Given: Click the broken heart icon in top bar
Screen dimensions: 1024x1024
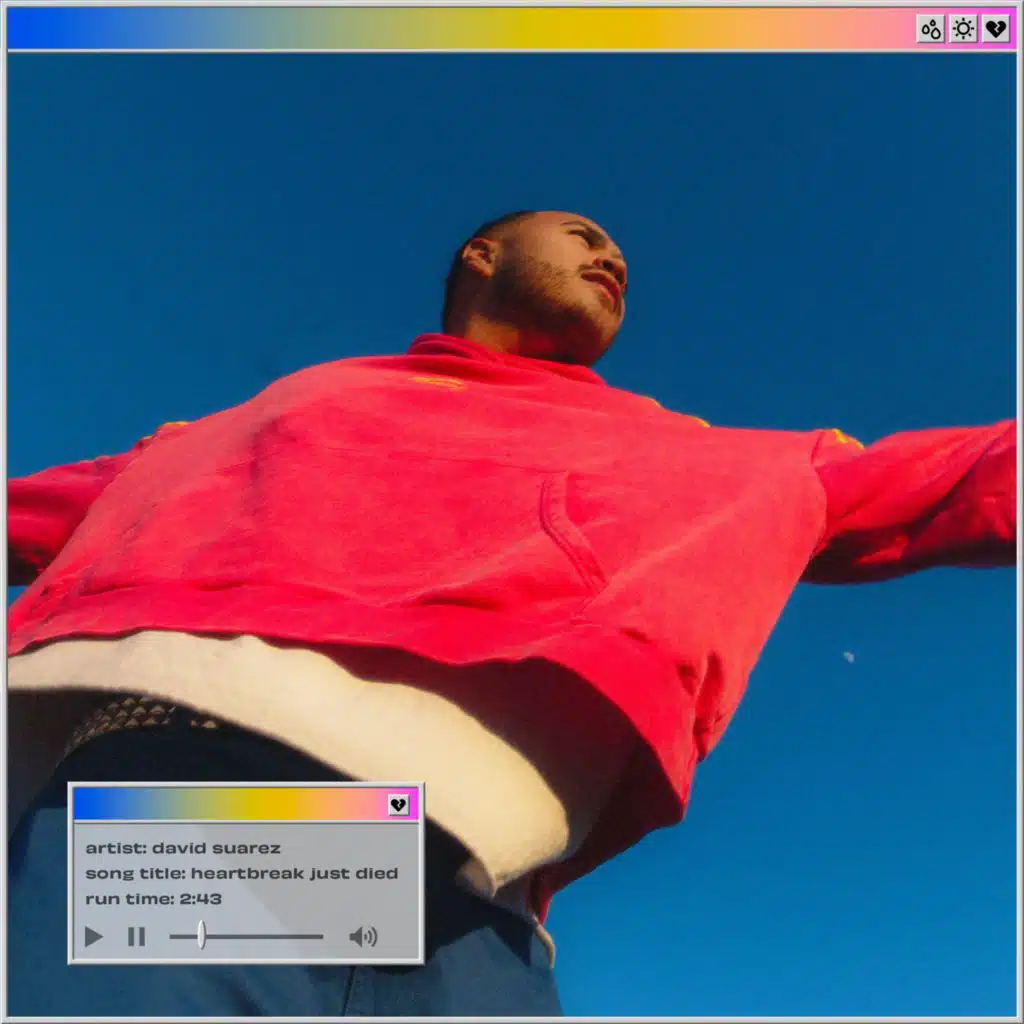Looking at the screenshot, I should (x=996, y=29).
